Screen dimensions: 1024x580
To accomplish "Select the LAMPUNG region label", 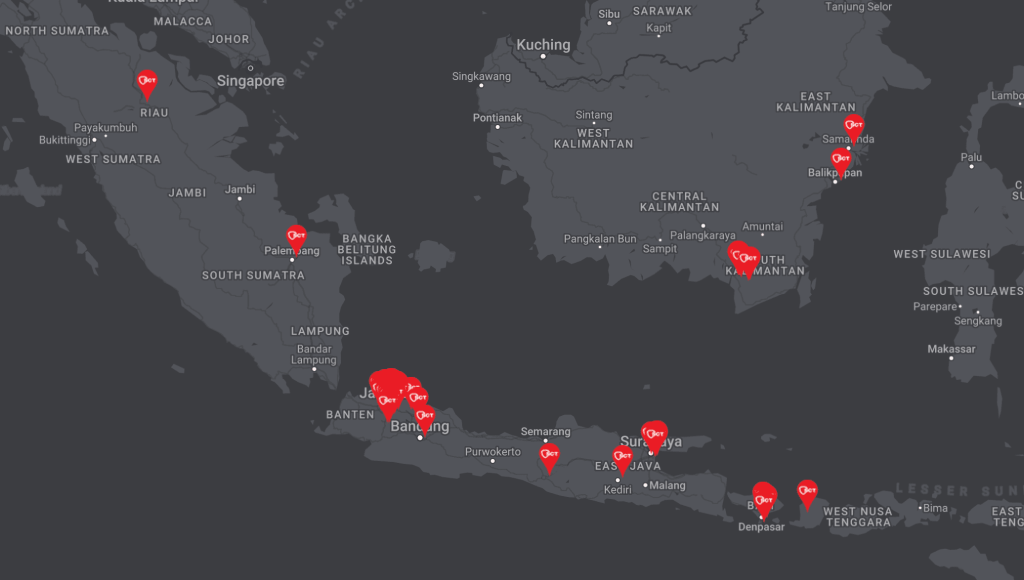I will coord(320,331).
